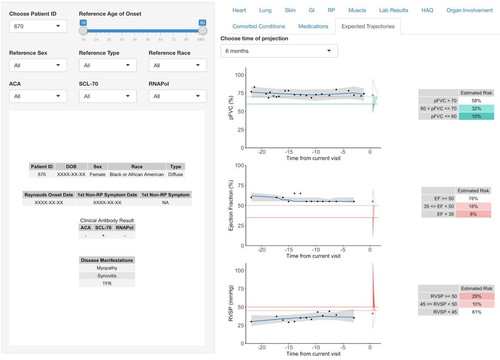This screenshot has width=500, height=360.
Task: Click the 1st Non-RP Symptom Date header
Action: point(107,195)
